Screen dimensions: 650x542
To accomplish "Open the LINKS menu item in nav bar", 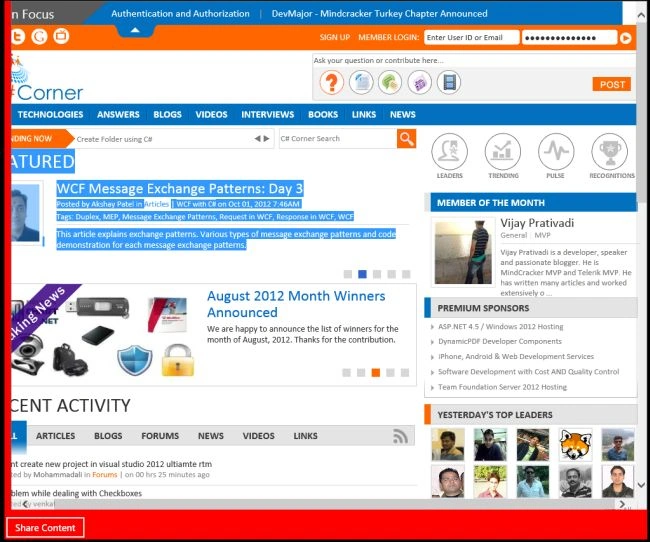I will (x=364, y=114).
